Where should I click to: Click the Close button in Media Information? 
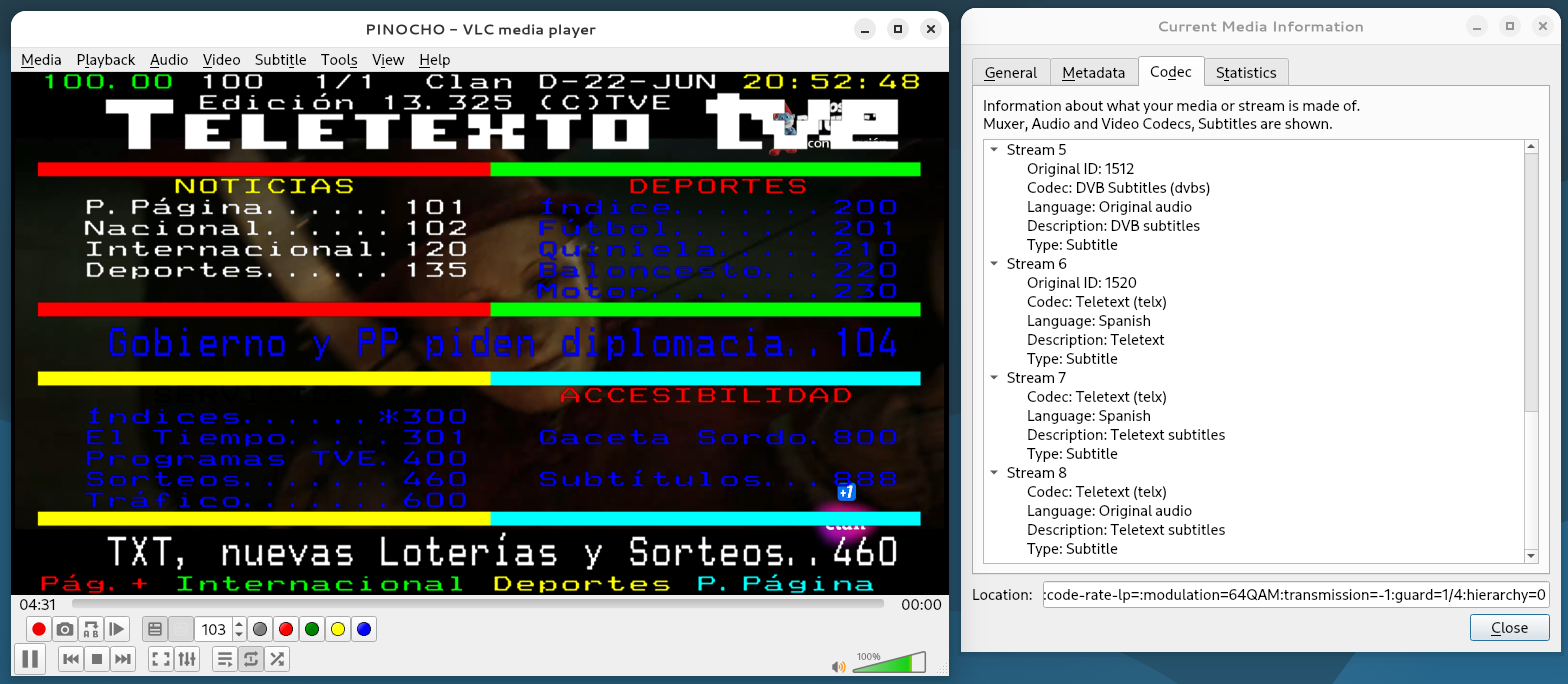pyautogui.click(x=1509, y=627)
